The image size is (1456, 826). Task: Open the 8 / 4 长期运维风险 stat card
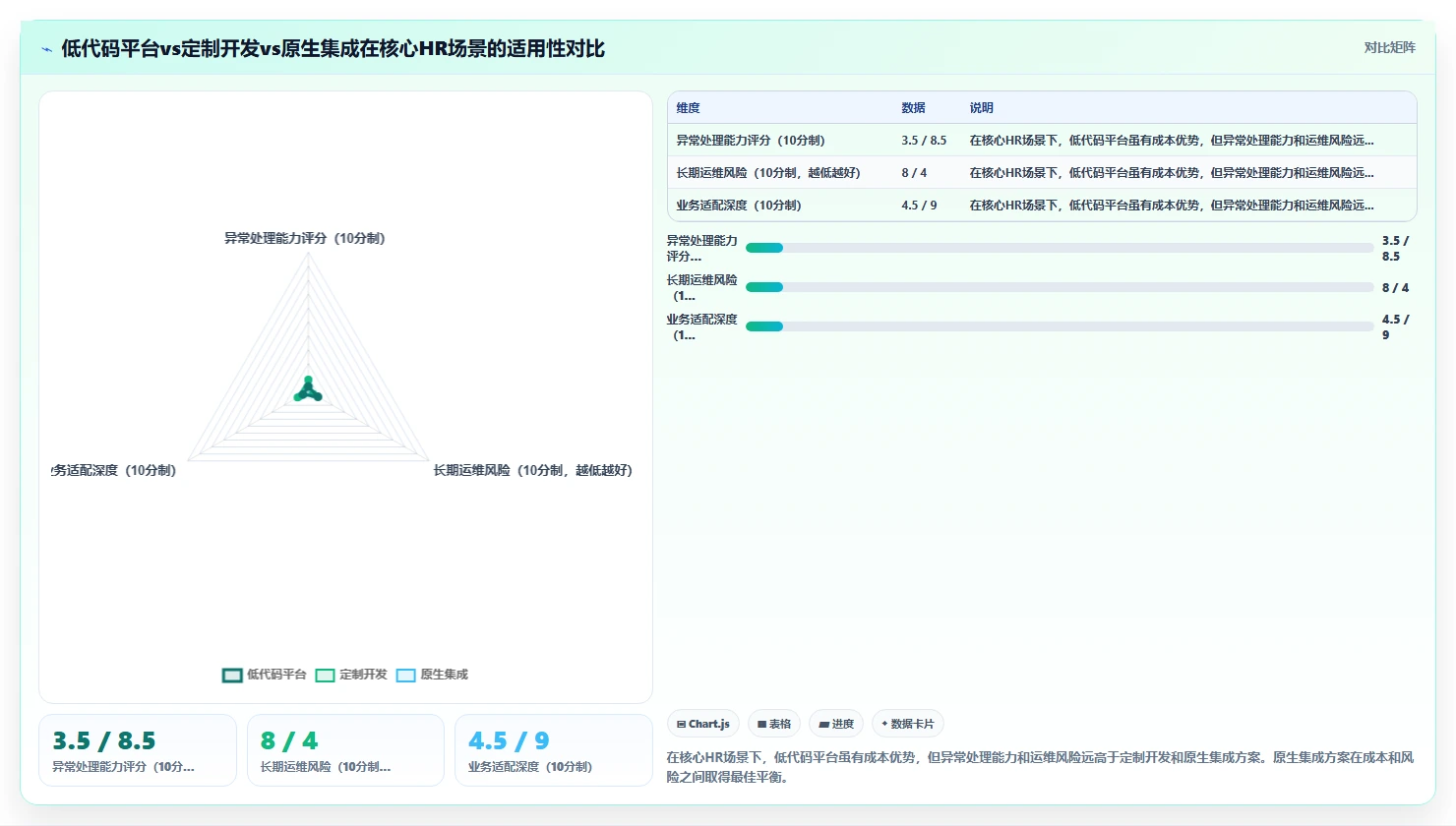345,750
